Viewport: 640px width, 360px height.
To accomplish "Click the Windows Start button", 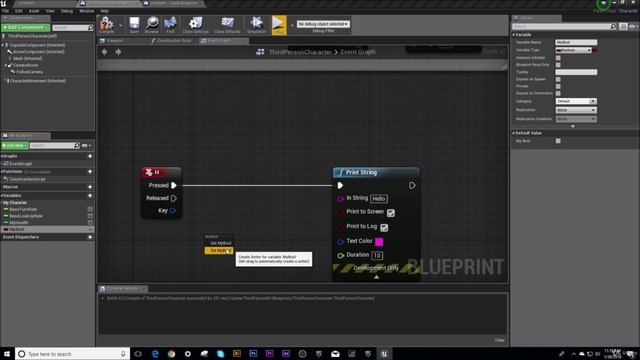I will [x=7, y=354].
